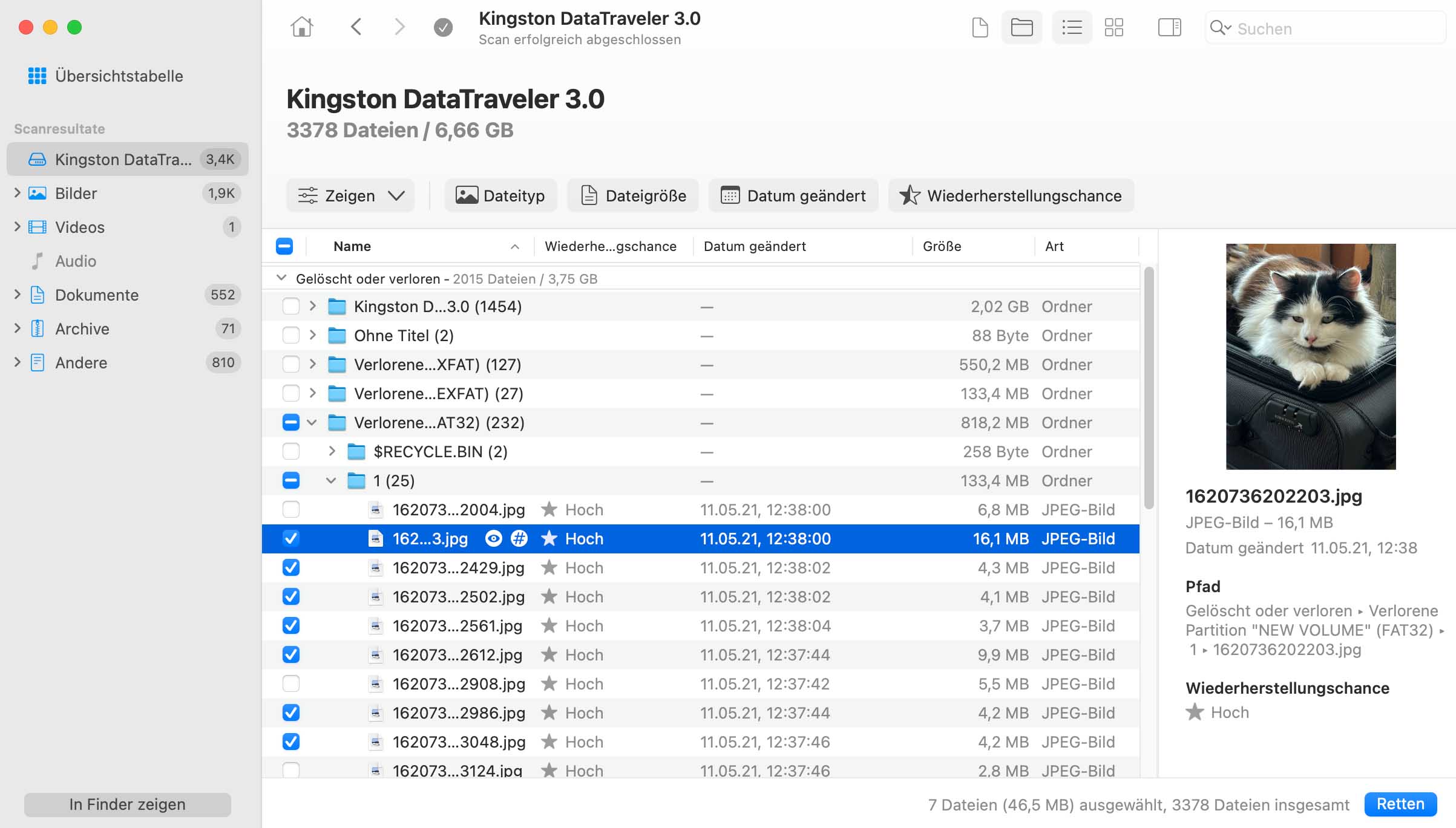Viewport: 1456px width, 828px height.
Task: Uncheck the 162073...3048.jpg checkbox
Action: tap(291, 742)
